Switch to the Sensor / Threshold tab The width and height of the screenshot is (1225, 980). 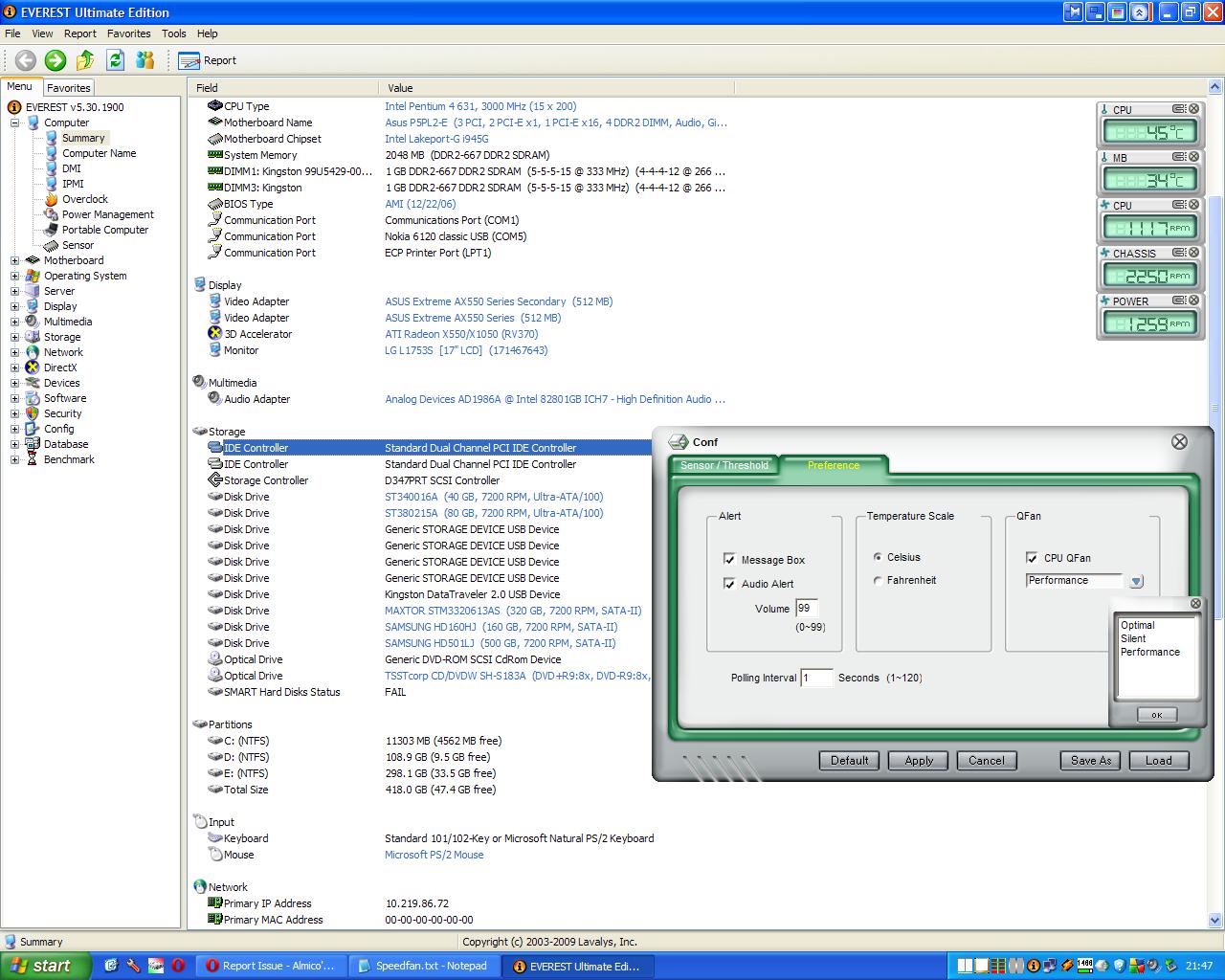[x=724, y=465]
